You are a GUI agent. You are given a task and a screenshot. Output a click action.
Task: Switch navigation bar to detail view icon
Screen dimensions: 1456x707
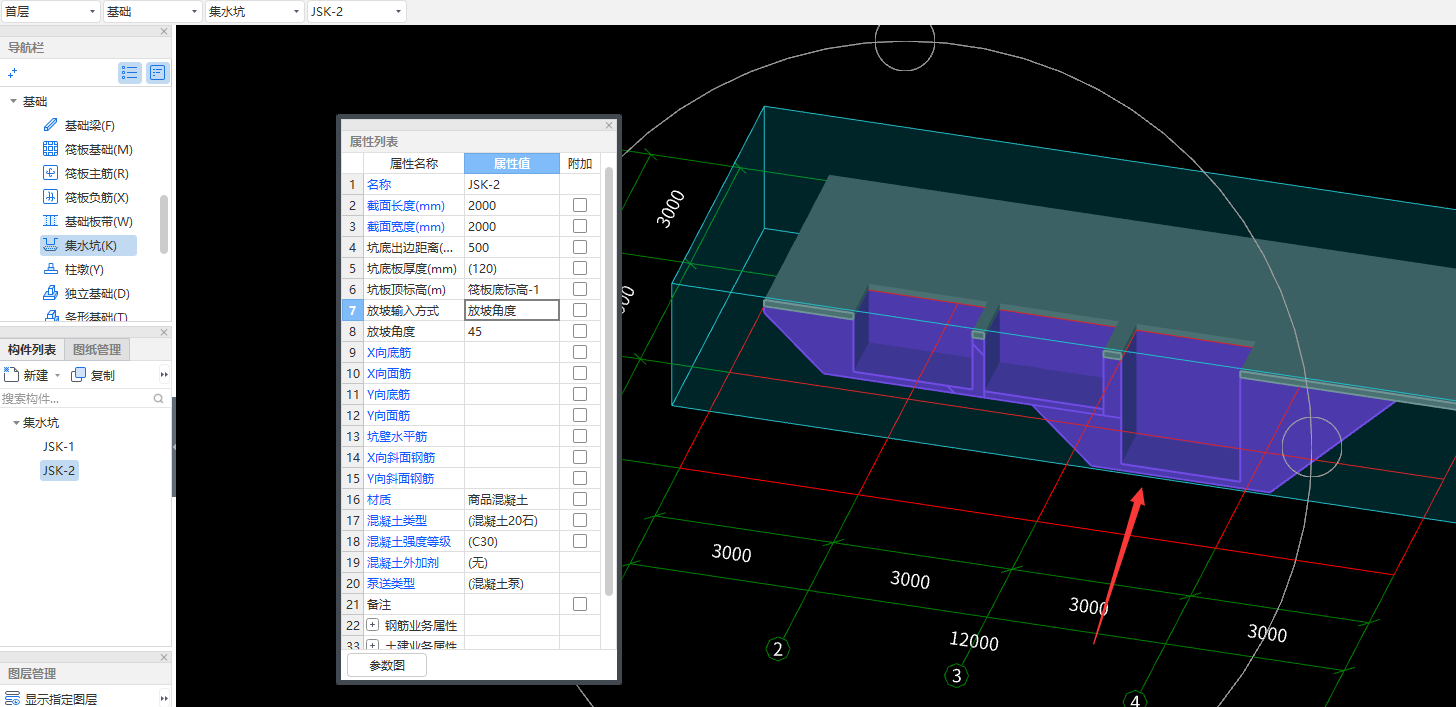[158, 72]
